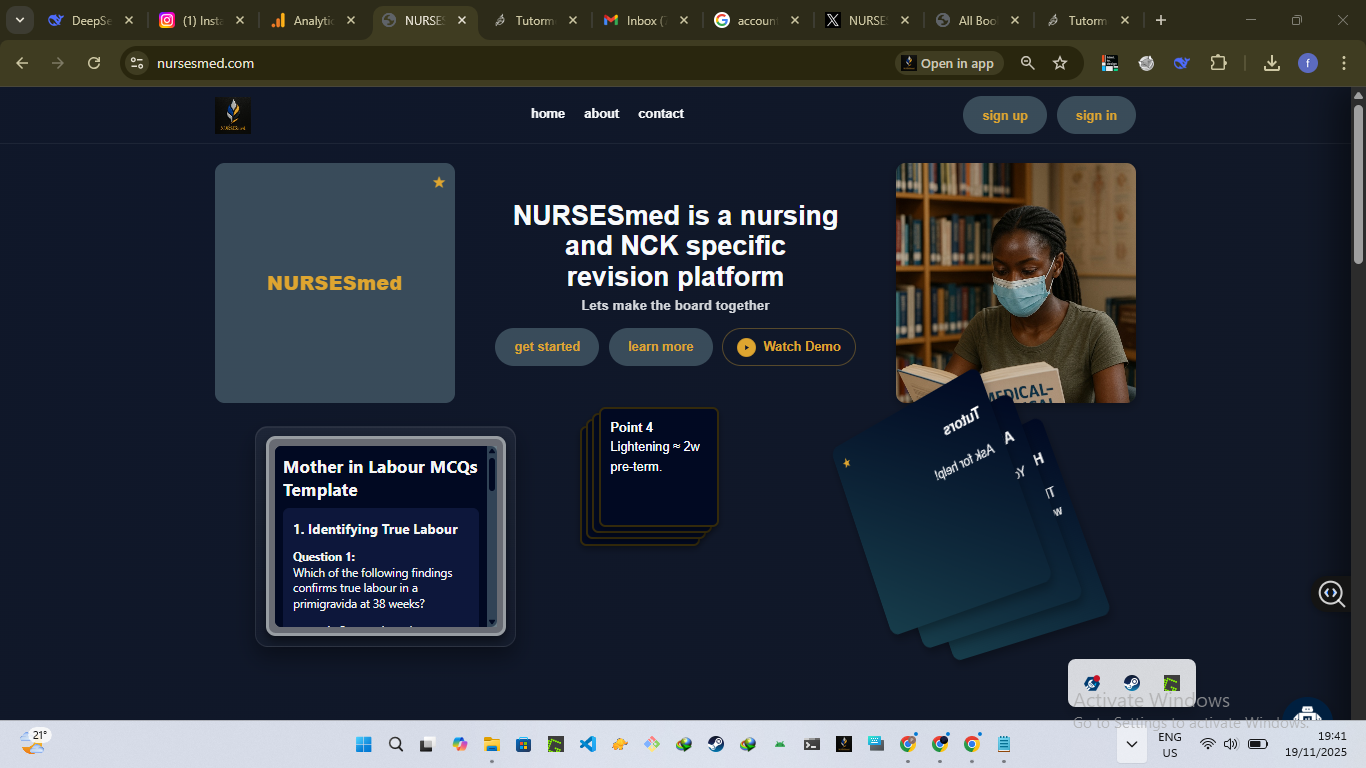Click the zoom magnifier icon in address bar

(1028, 63)
